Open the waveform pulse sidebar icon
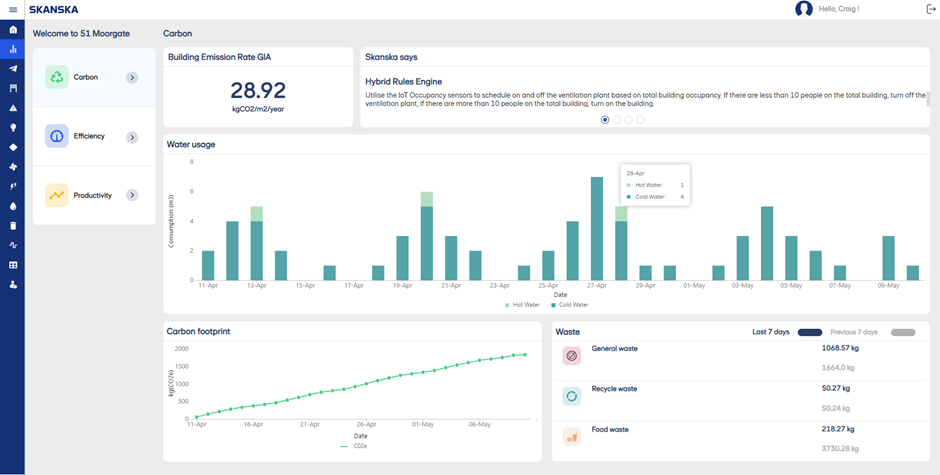This screenshot has width=940, height=475. tap(13, 245)
